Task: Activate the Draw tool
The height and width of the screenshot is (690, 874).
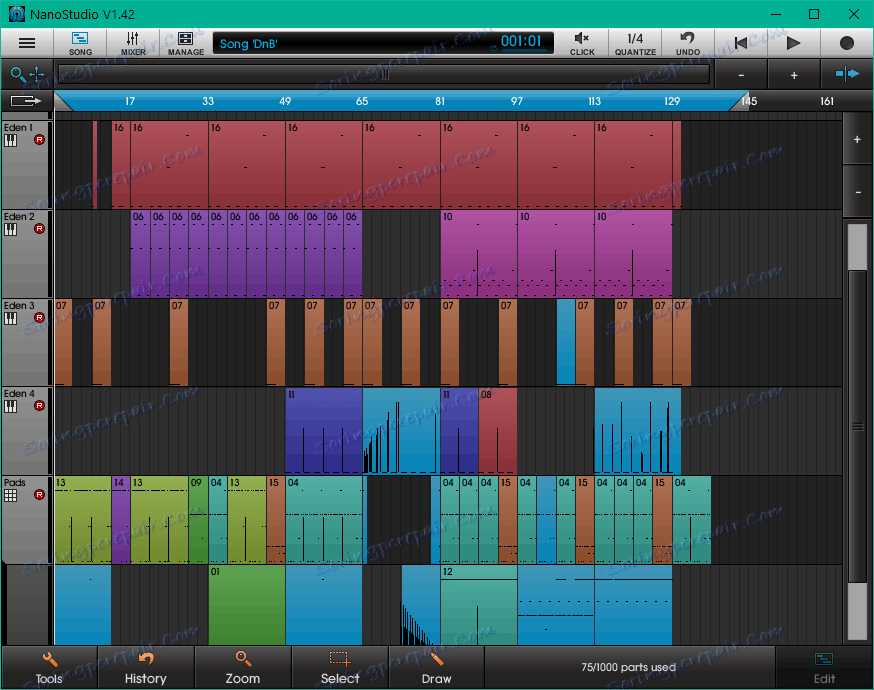Action: click(x=436, y=668)
